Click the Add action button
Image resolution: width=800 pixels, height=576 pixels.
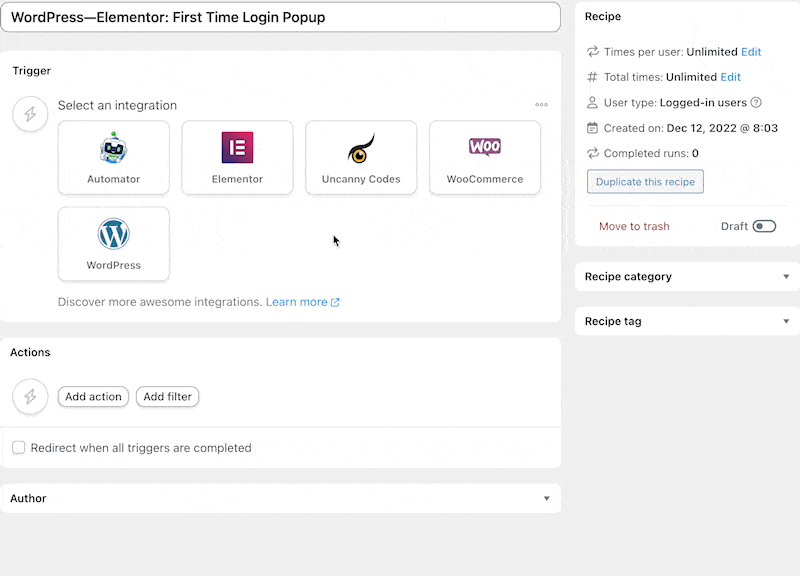click(93, 396)
